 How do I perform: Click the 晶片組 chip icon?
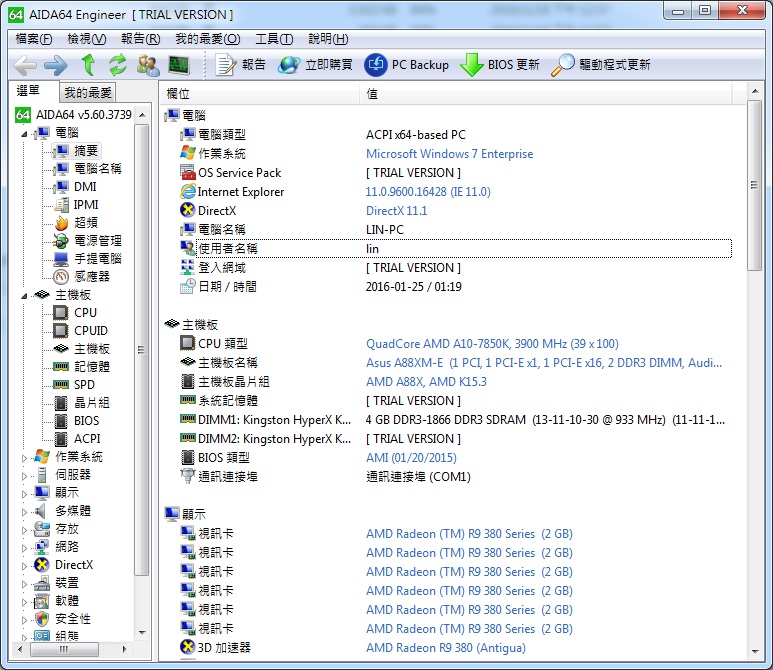pyautogui.click(x=61, y=403)
